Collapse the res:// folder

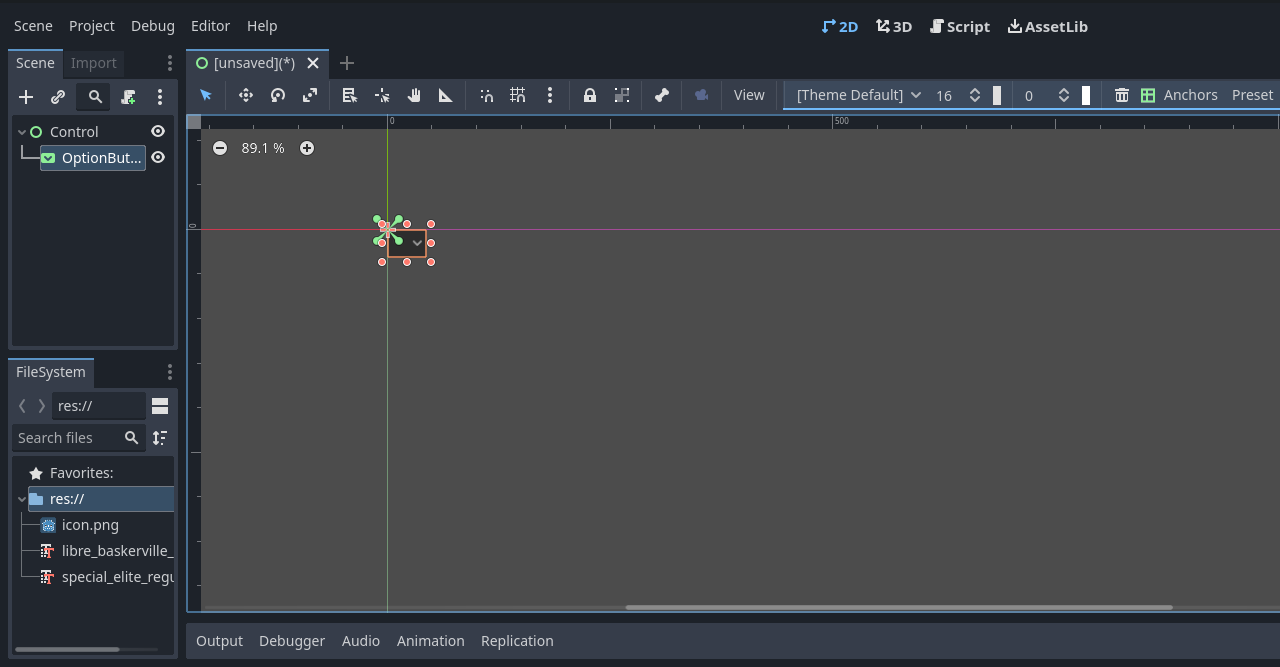[22, 499]
